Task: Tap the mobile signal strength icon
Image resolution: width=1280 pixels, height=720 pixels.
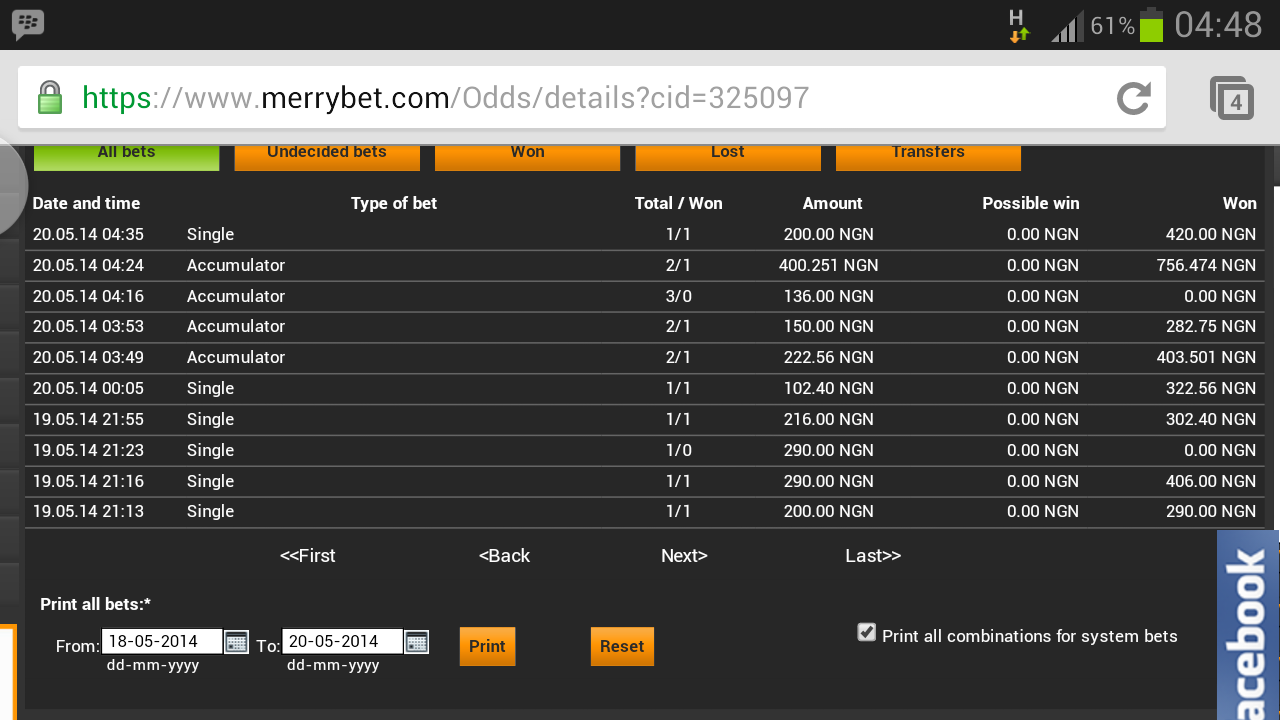Action: [x=1067, y=27]
